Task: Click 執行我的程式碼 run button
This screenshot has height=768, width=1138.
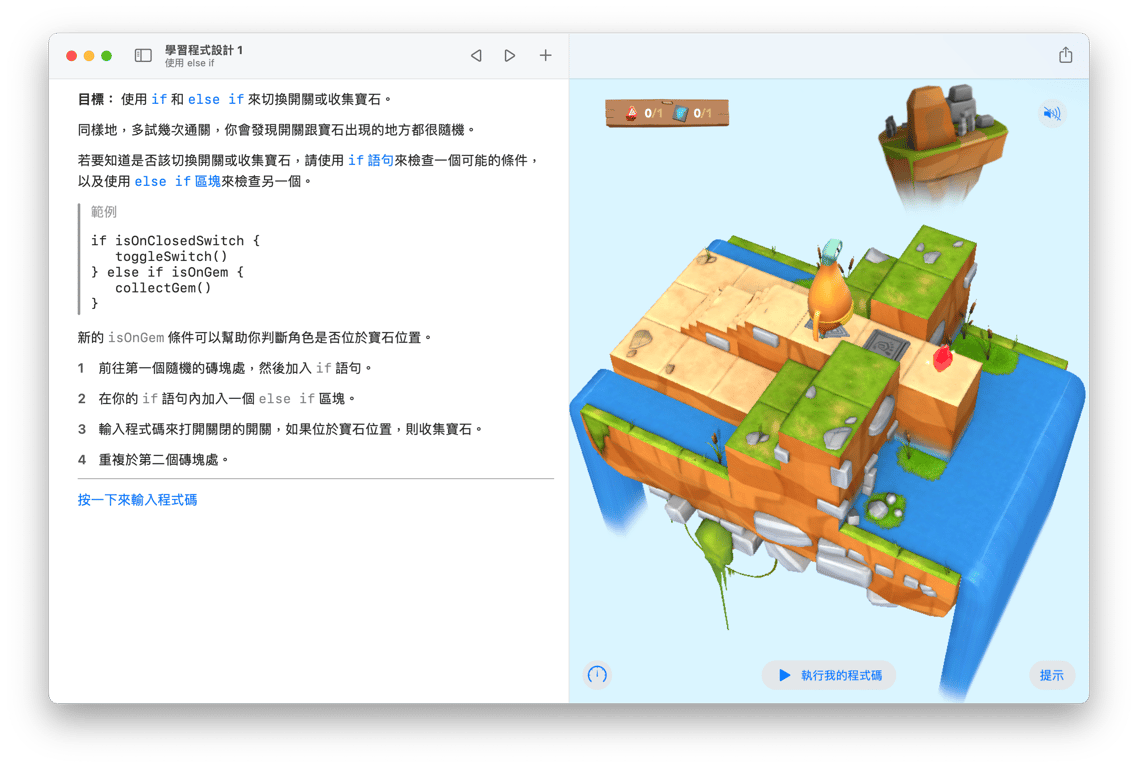Action: click(x=829, y=675)
